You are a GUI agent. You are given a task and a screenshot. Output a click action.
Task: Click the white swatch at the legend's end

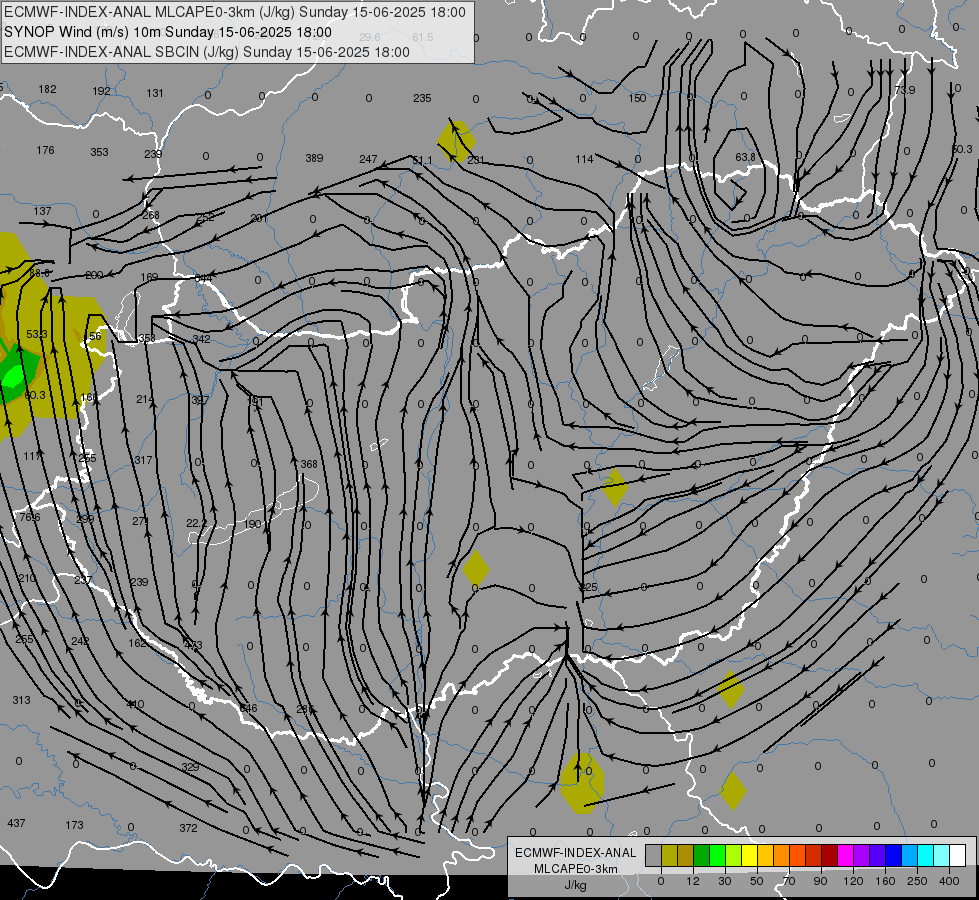(957, 855)
